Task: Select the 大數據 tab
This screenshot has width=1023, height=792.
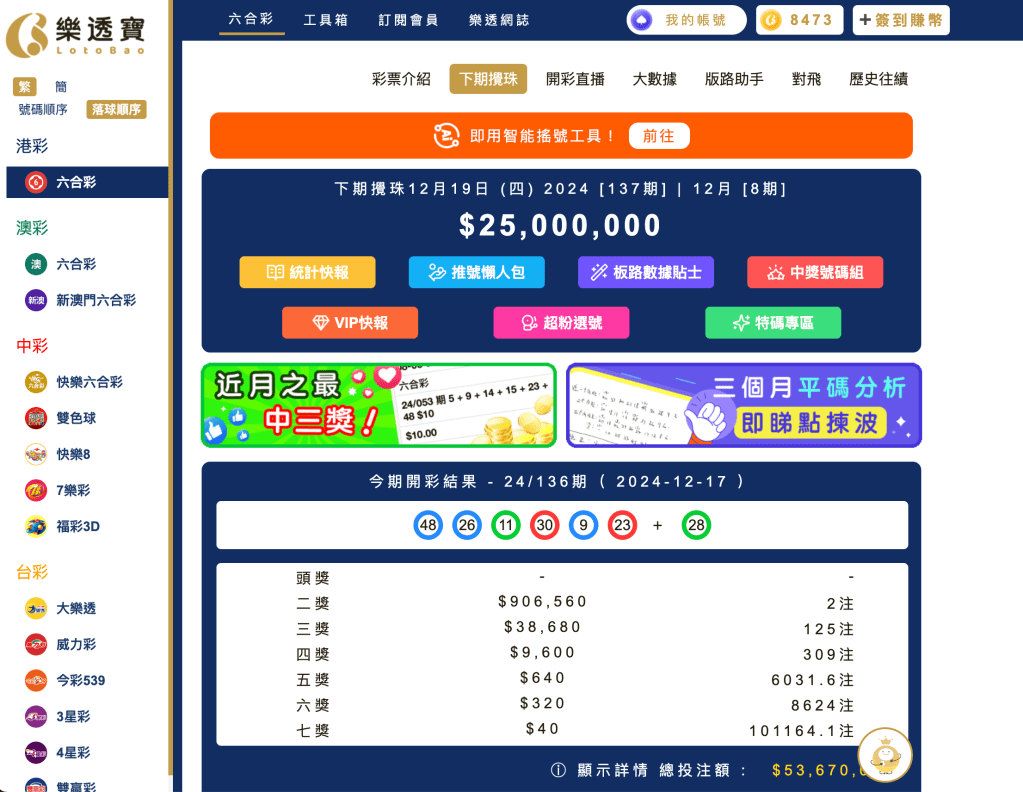Action: coord(654,79)
